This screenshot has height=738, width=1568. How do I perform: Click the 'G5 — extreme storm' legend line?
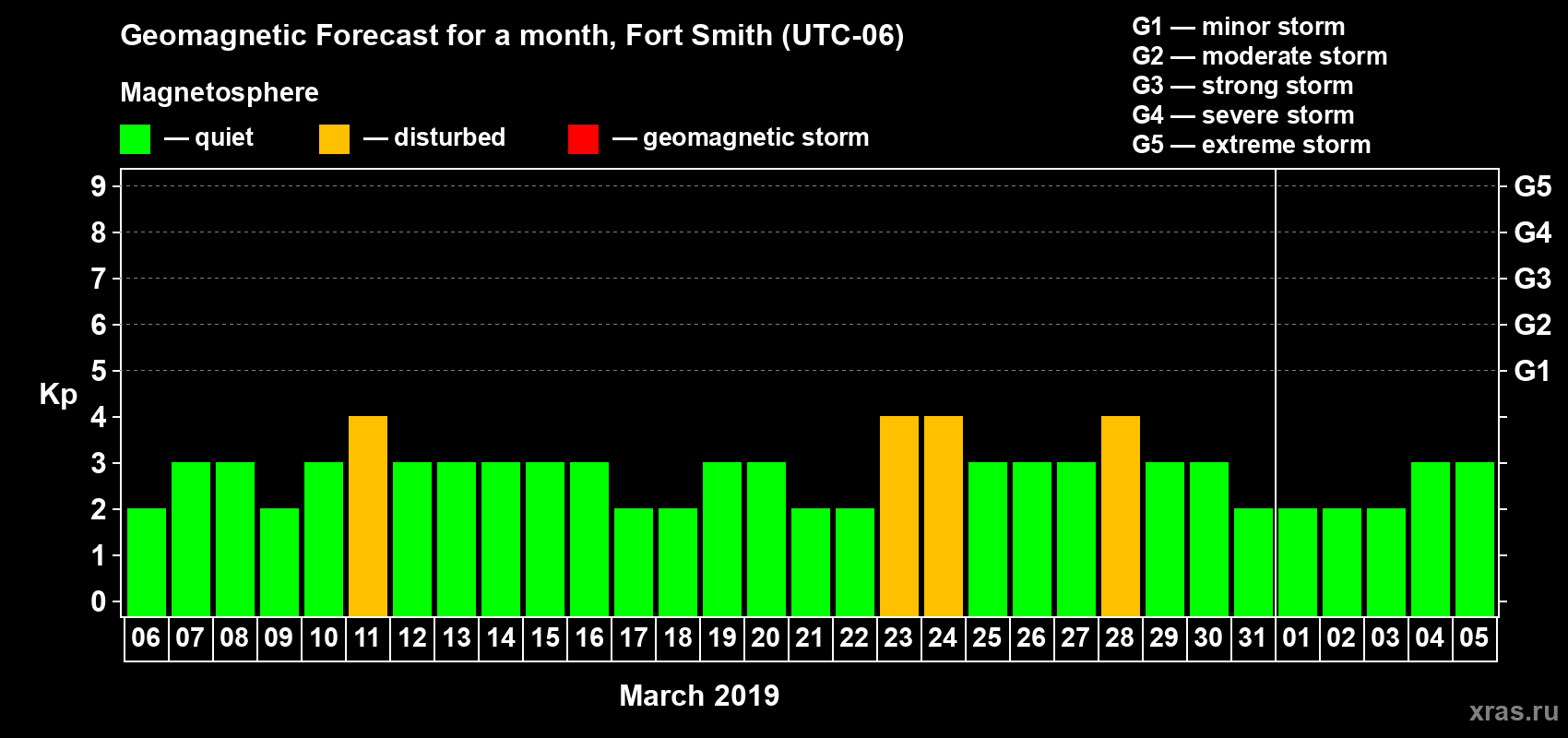pyautogui.click(x=1251, y=145)
